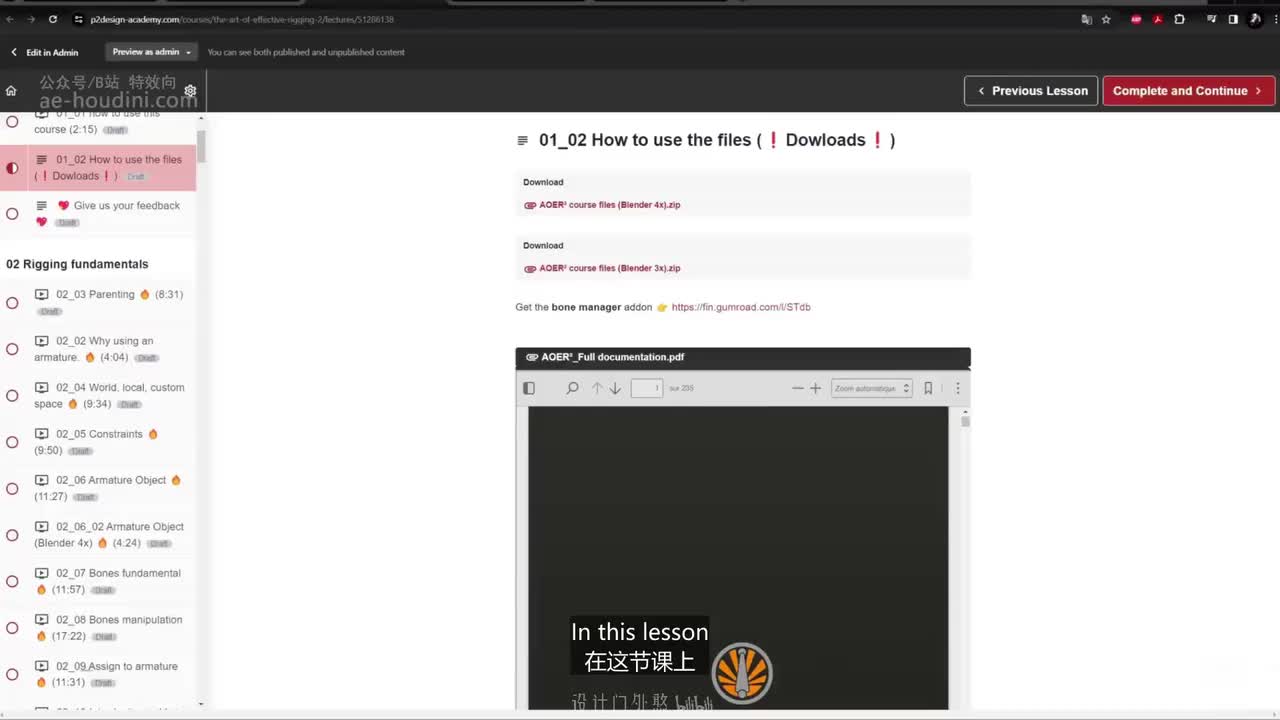Go back using the browser back arrow

[10, 19]
